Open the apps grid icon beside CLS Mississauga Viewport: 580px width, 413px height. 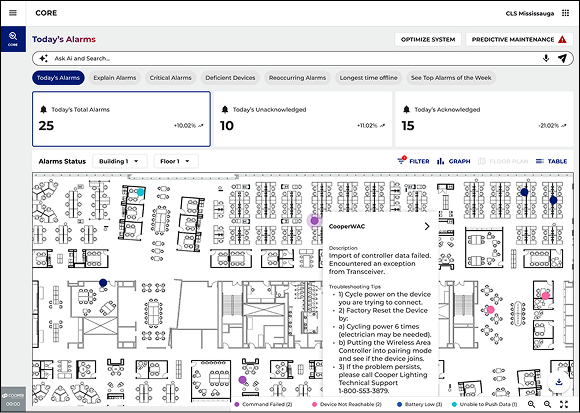565,13
